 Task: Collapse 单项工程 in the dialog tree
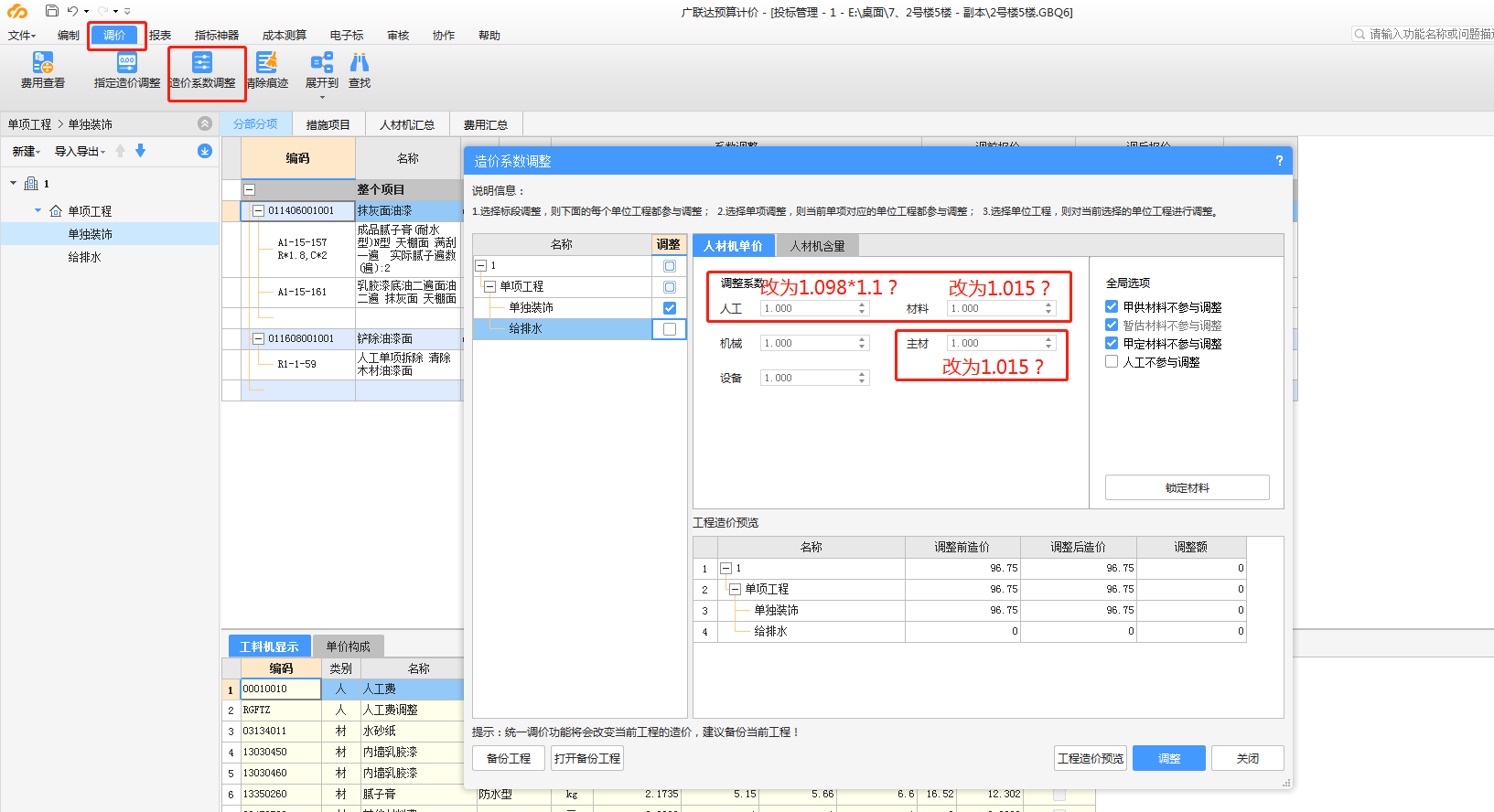click(x=490, y=287)
